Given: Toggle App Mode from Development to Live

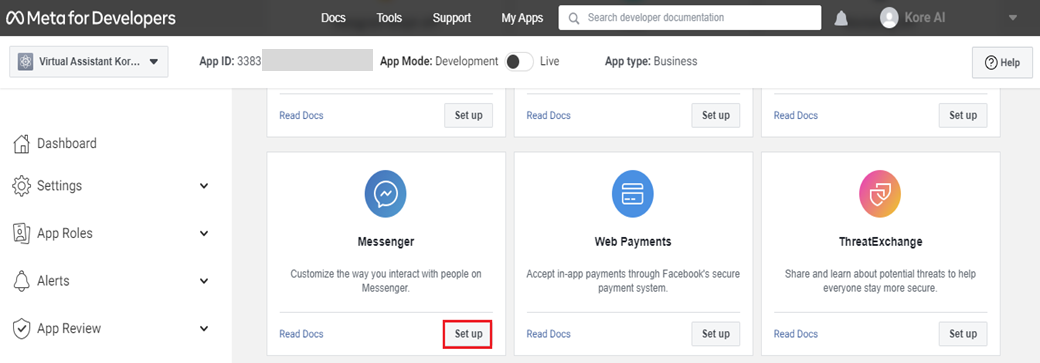Looking at the screenshot, I should [x=519, y=62].
